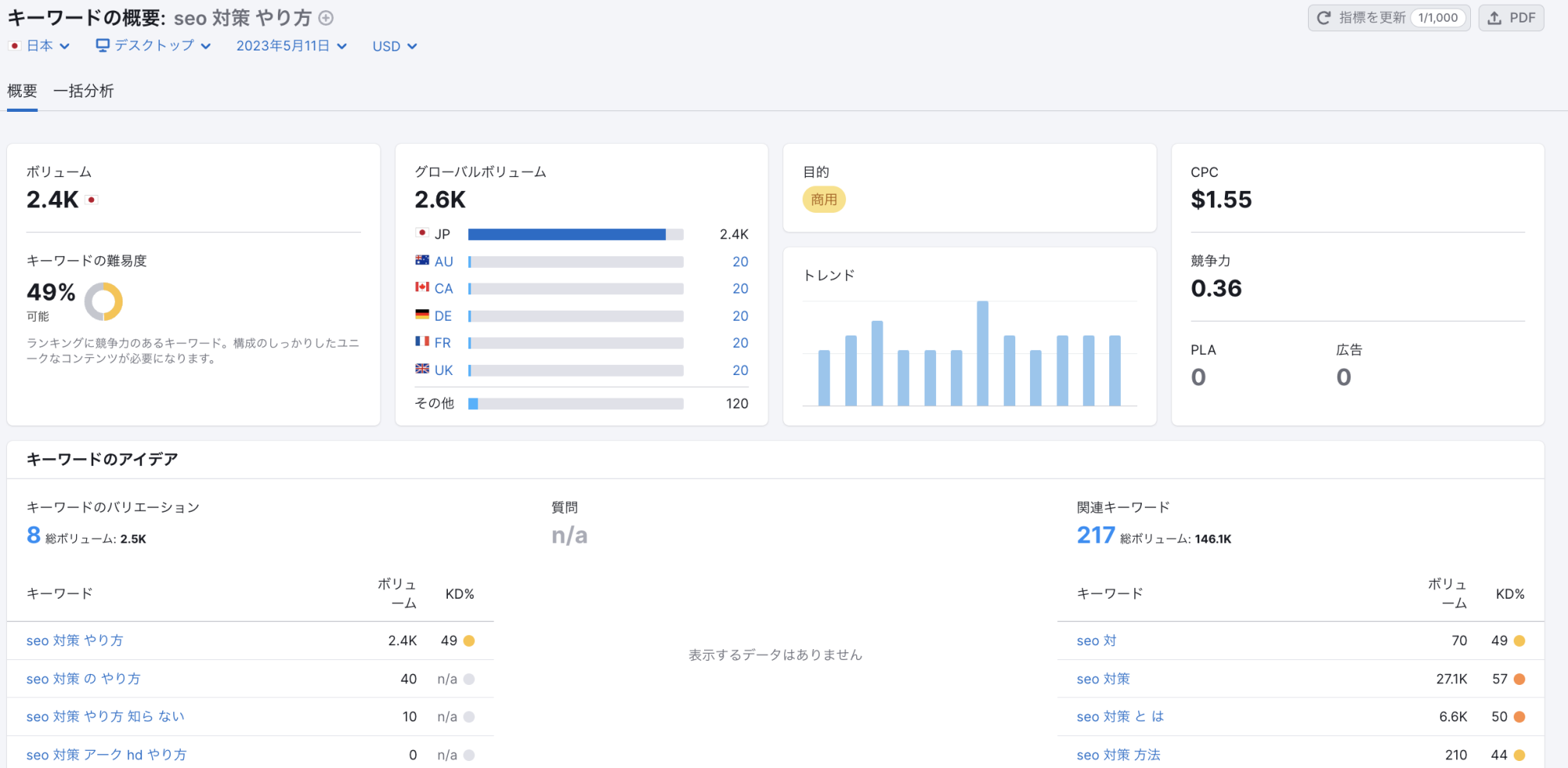This screenshot has width=1568, height=768.
Task: Select the 概要 tab
Action: coord(21,91)
